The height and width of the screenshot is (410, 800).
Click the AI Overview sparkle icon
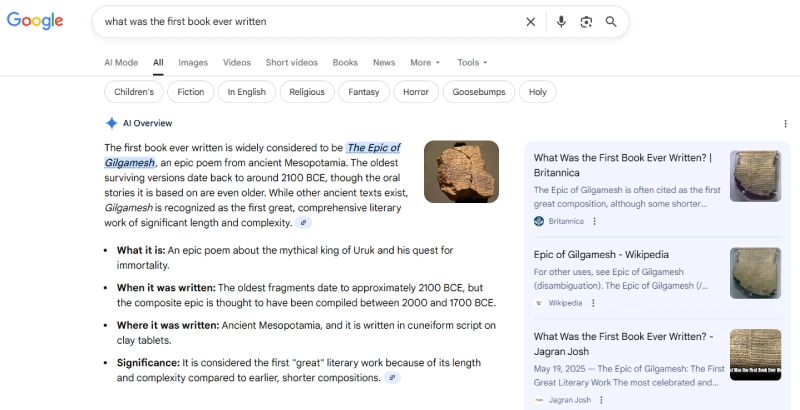coord(111,123)
